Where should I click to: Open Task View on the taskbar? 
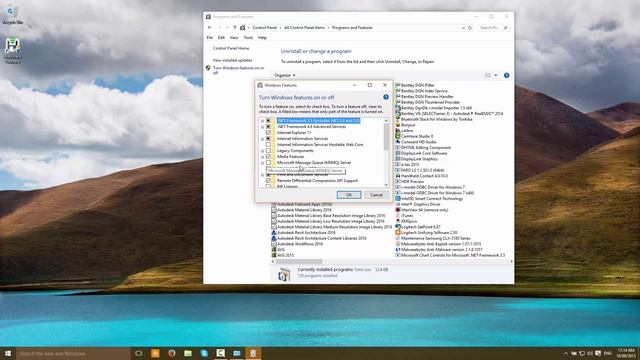pyautogui.click(x=139, y=353)
